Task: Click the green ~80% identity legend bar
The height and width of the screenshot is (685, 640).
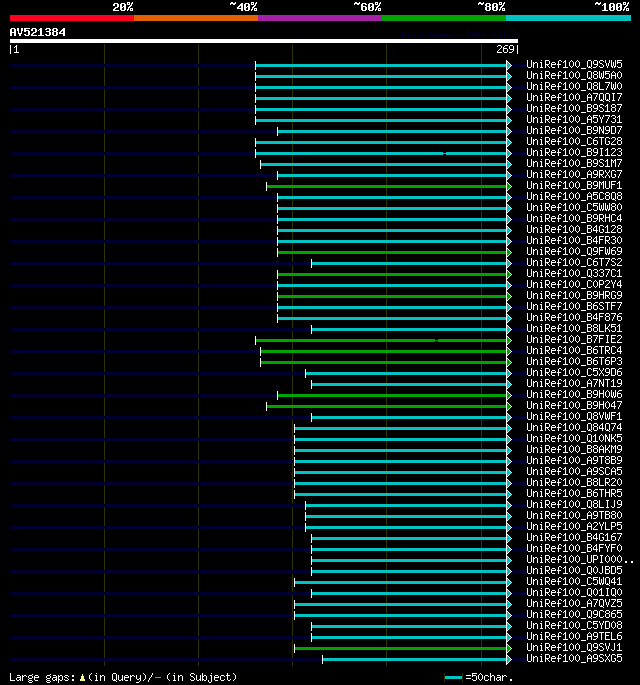Action: tap(444, 18)
